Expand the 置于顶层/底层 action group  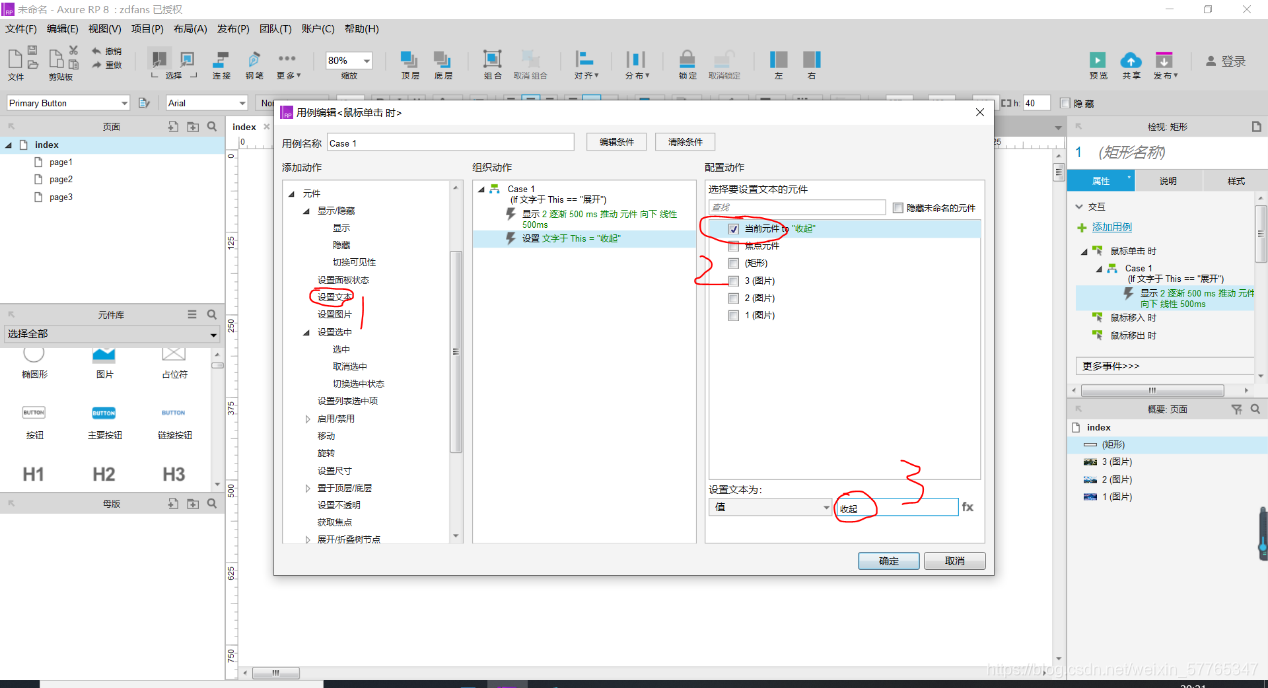[x=308, y=488]
